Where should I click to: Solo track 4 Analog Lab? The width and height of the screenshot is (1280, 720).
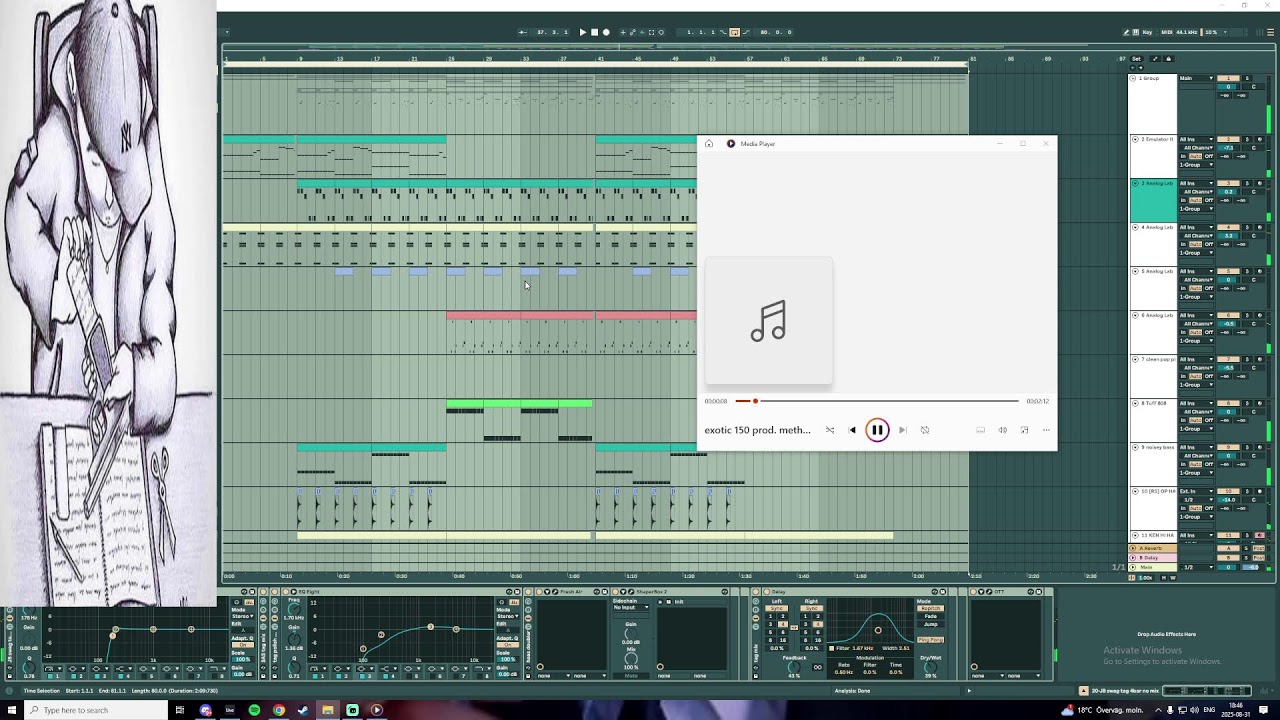[x=1247, y=227]
